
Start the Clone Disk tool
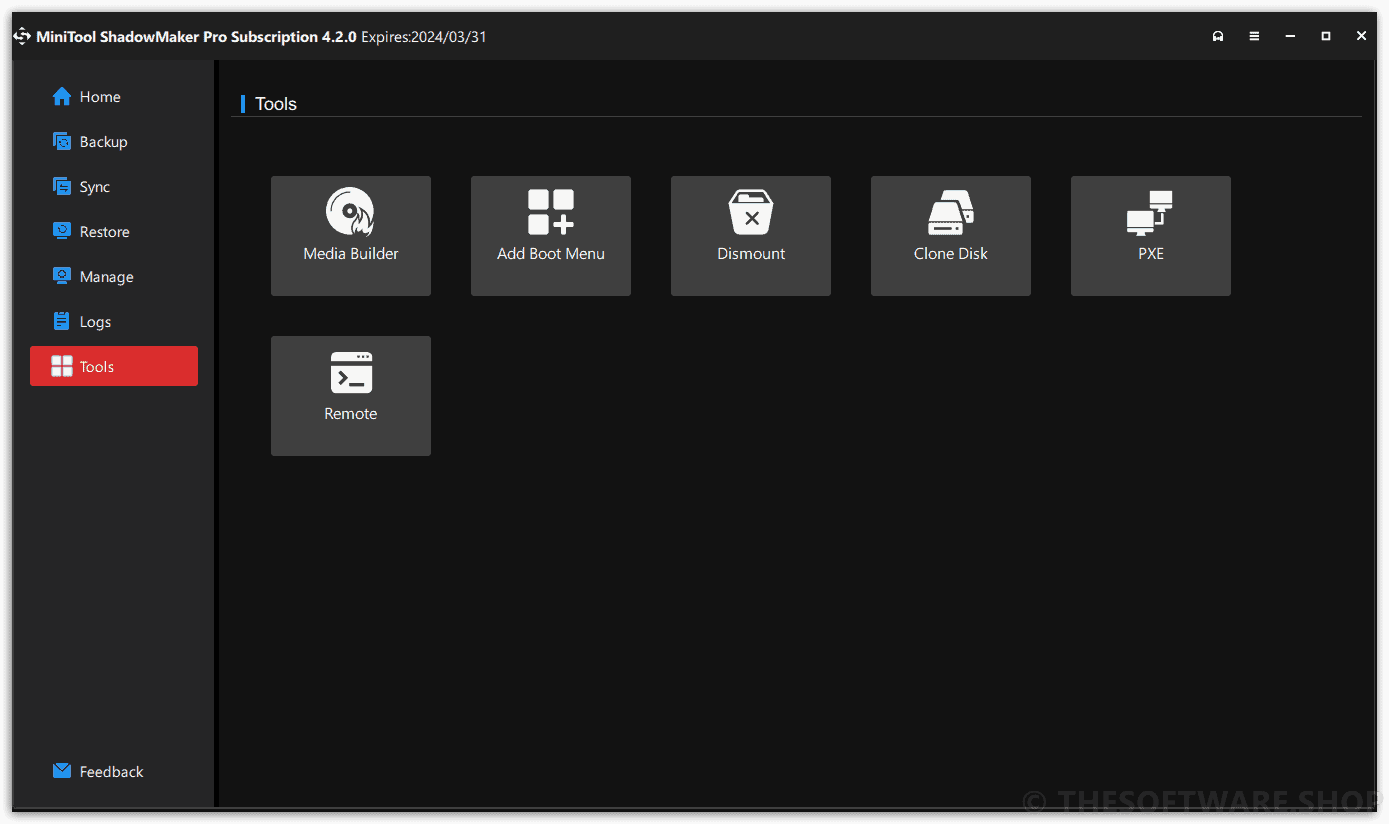pyautogui.click(x=951, y=236)
